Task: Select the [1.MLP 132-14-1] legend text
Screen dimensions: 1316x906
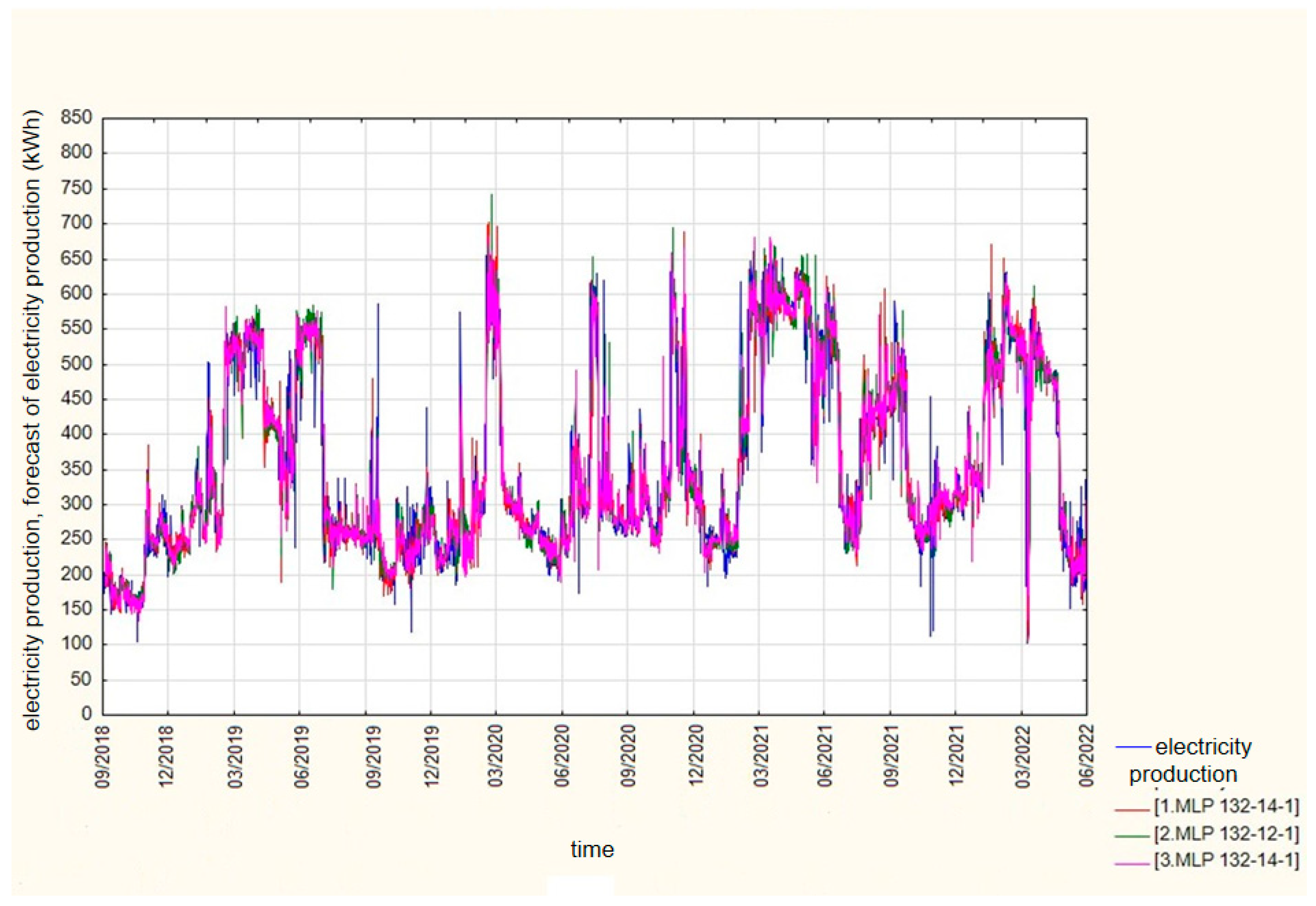Action: pyautogui.click(x=1226, y=806)
